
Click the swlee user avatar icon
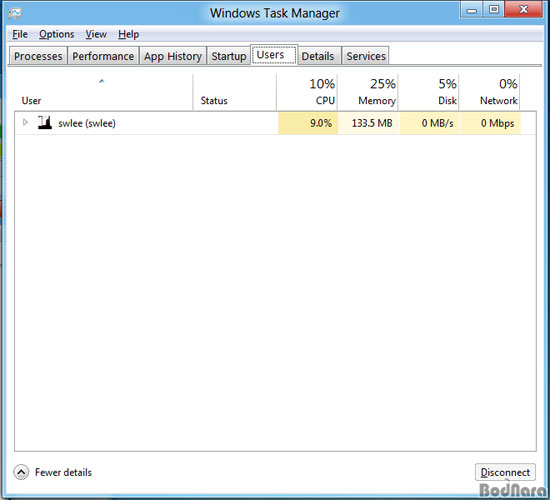tap(45, 122)
